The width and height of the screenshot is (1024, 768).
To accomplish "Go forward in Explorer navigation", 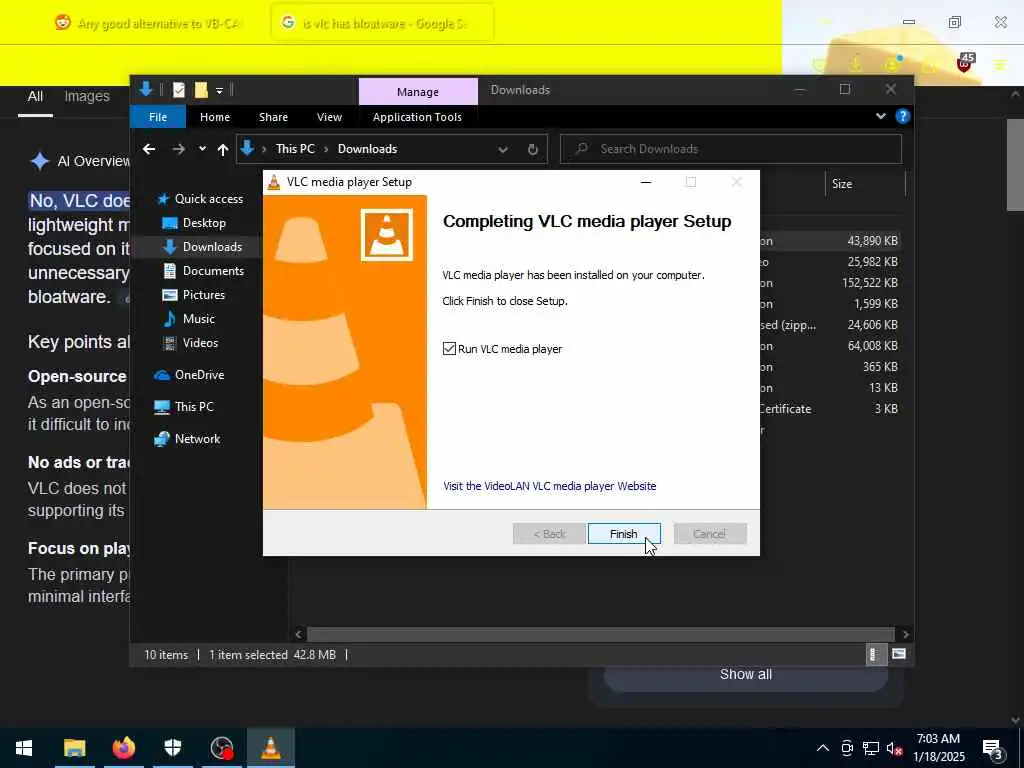I will pyautogui.click(x=178, y=149).
